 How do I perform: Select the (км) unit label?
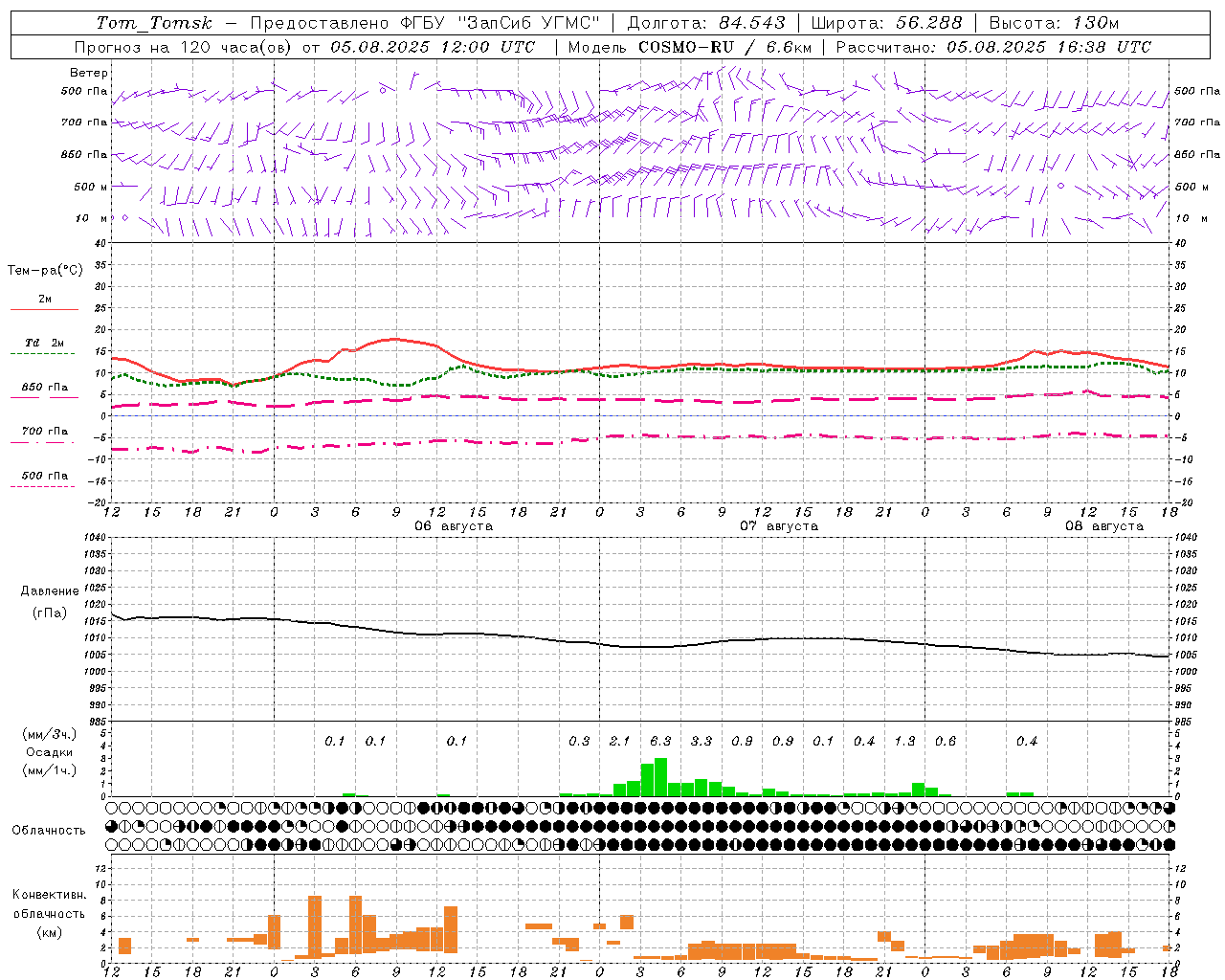(49, 932)
